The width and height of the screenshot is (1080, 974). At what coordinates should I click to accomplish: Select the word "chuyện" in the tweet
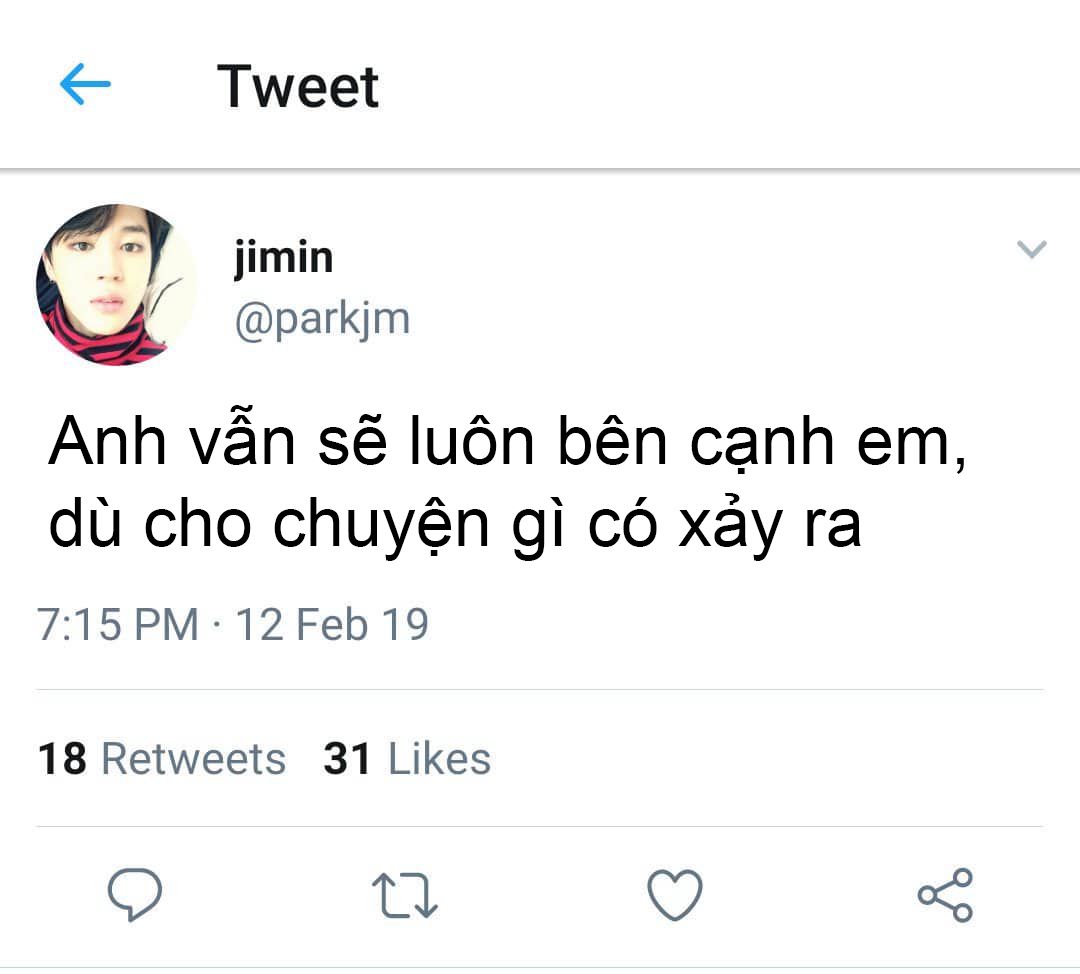click(x=381, y=525)
